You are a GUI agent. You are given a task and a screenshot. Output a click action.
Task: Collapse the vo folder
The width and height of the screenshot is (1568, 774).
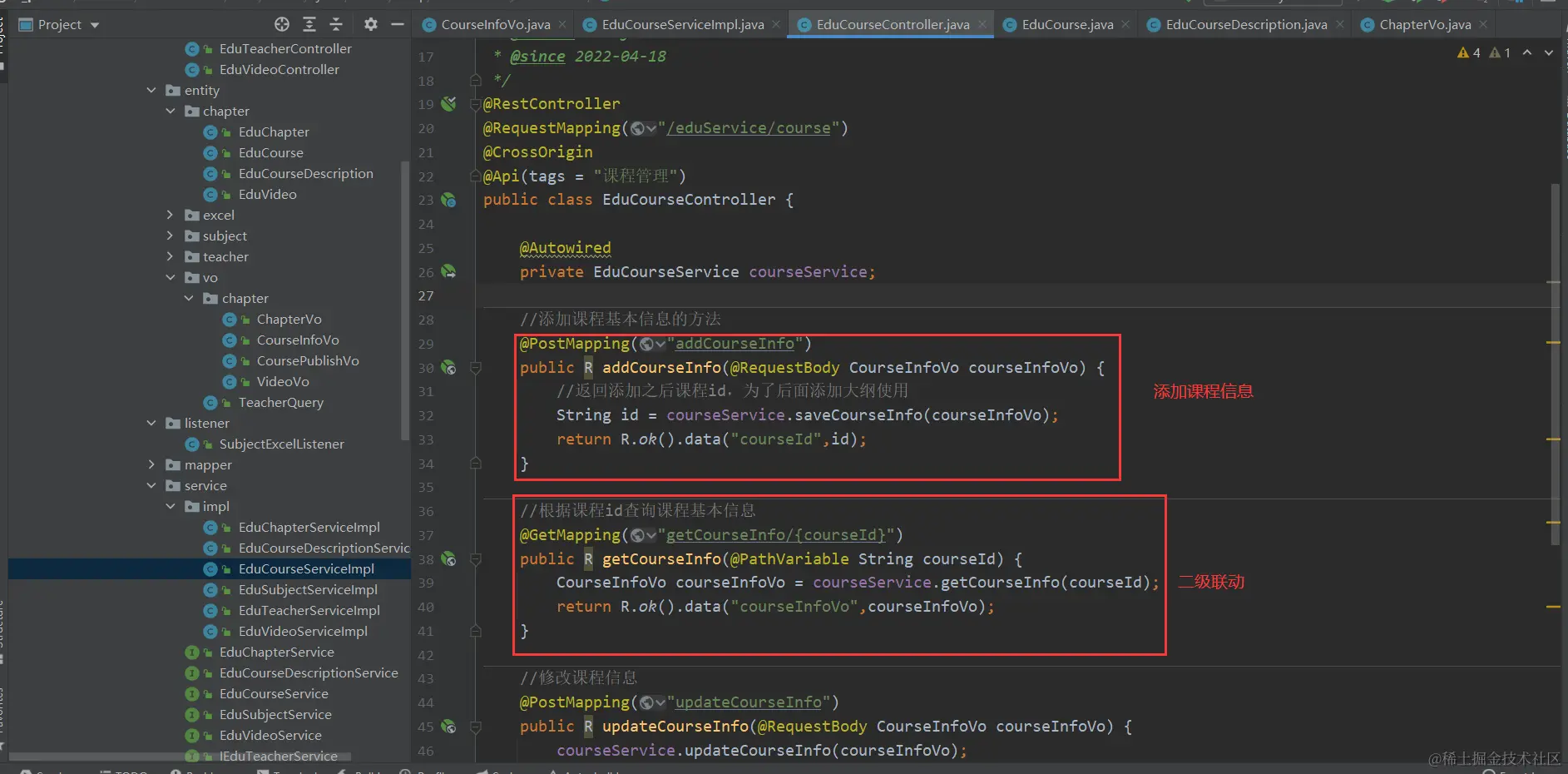tap(171, 277)
